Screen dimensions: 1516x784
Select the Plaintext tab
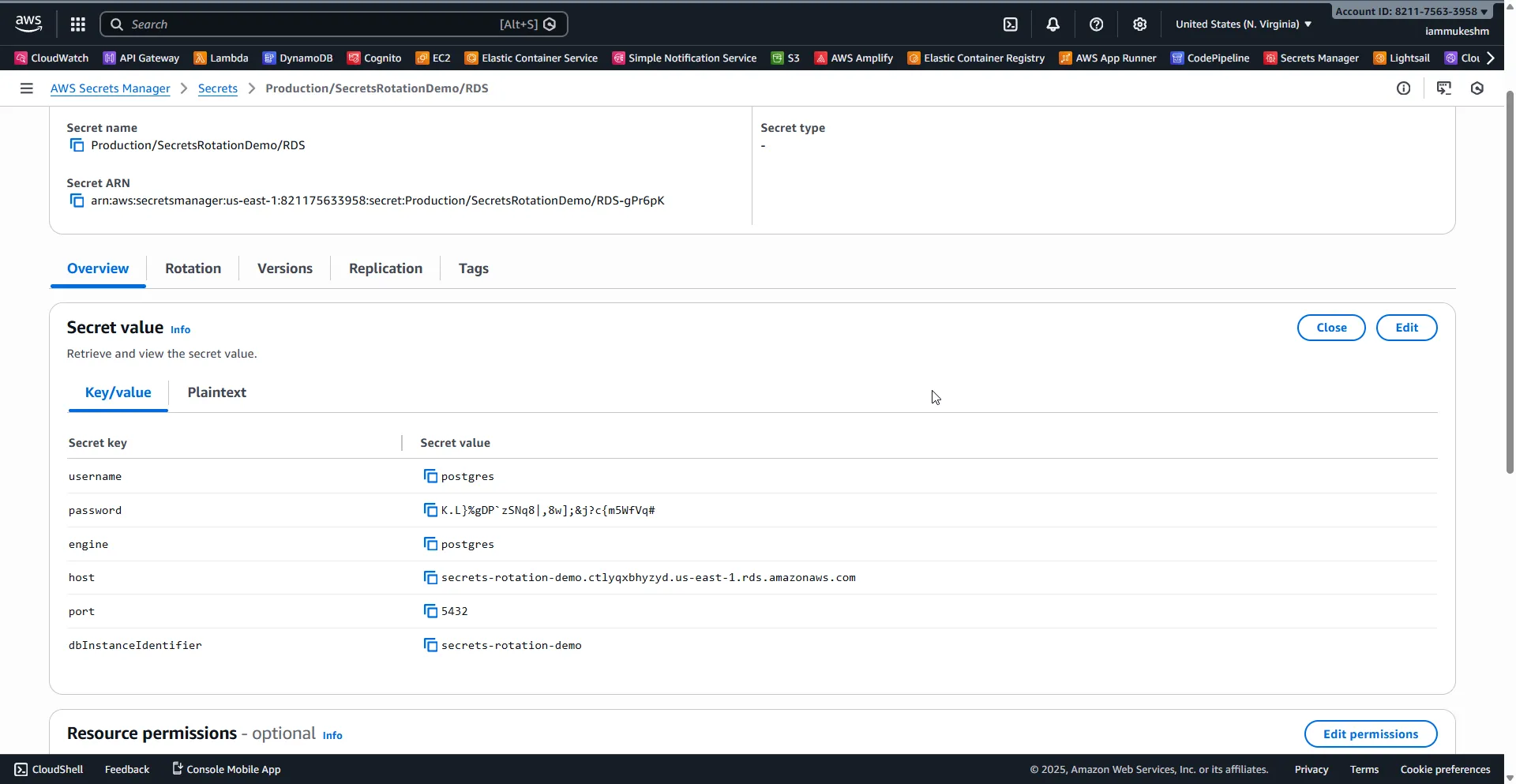(216, 392)
